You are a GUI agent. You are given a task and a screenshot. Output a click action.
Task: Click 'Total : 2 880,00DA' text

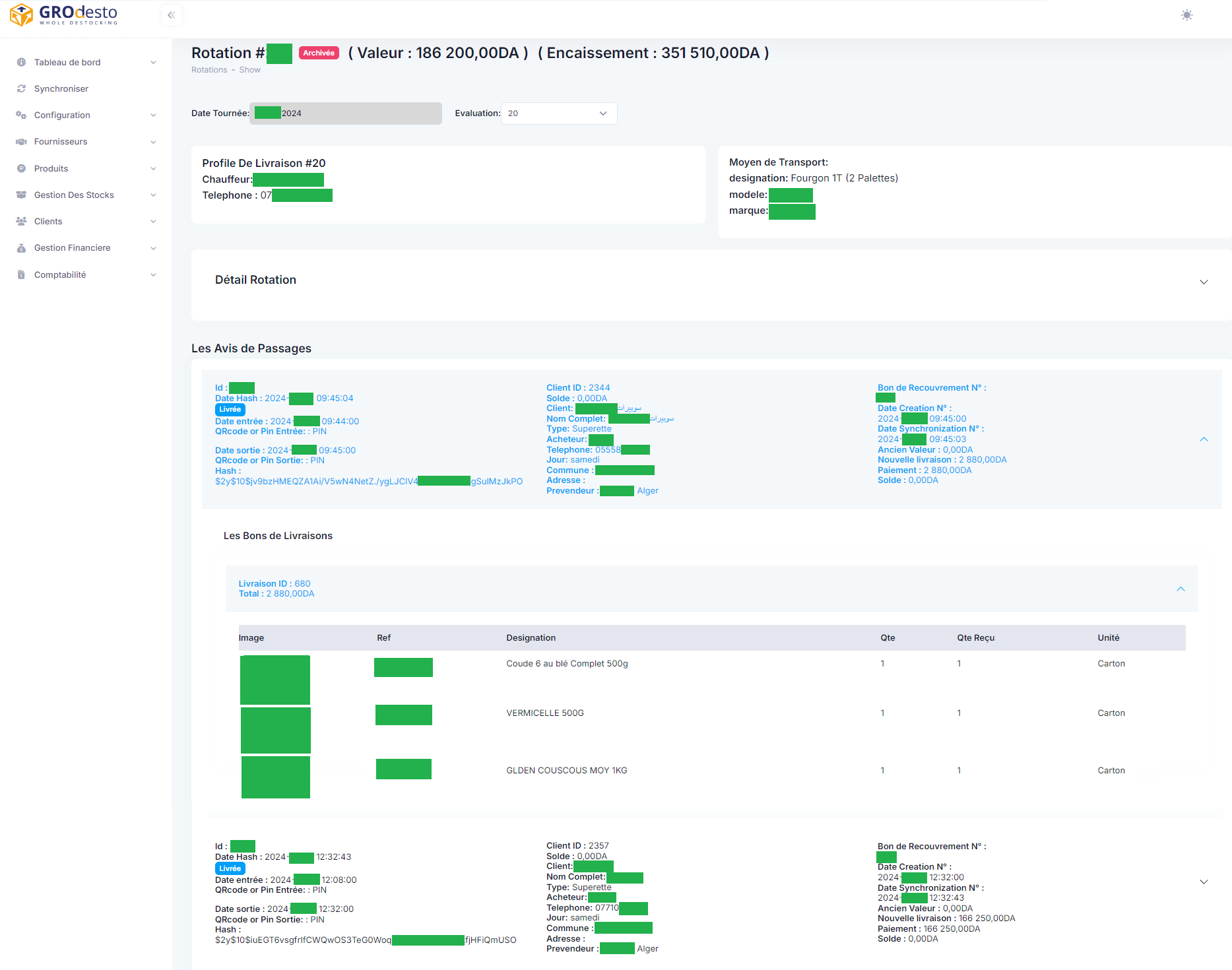pos(276,594)
